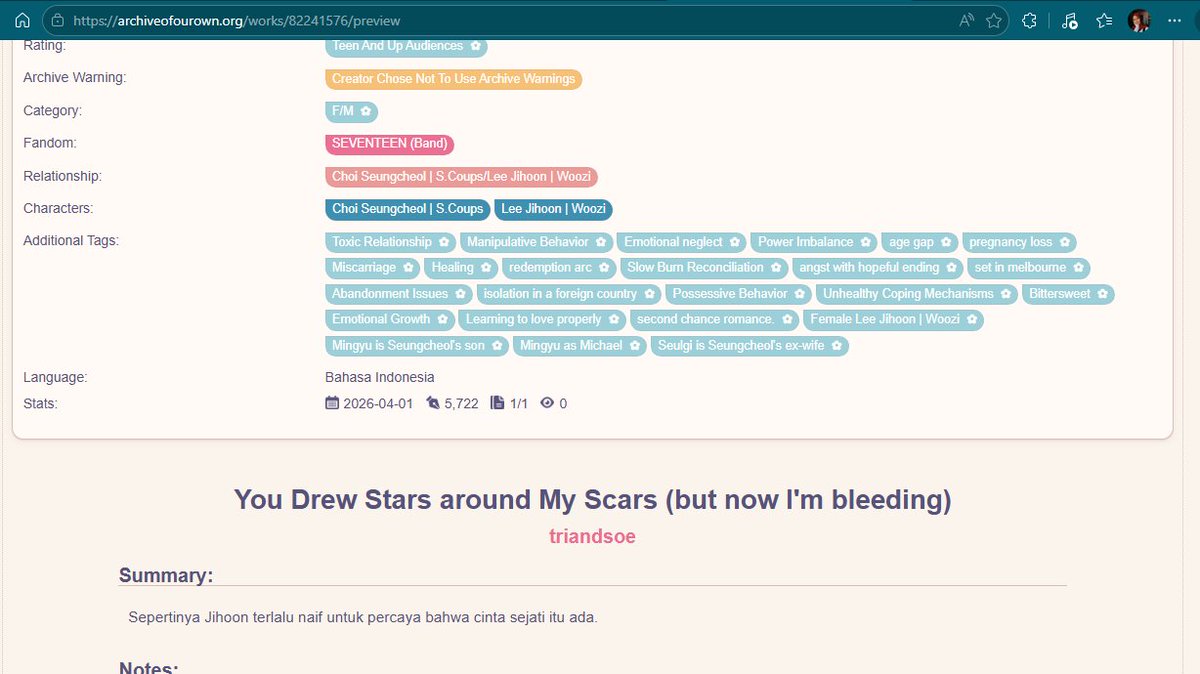This screenshot has width=1200, height=674.
Task: Click the chapters page icon beside 1/1
Action: click(x=497, y=403)
